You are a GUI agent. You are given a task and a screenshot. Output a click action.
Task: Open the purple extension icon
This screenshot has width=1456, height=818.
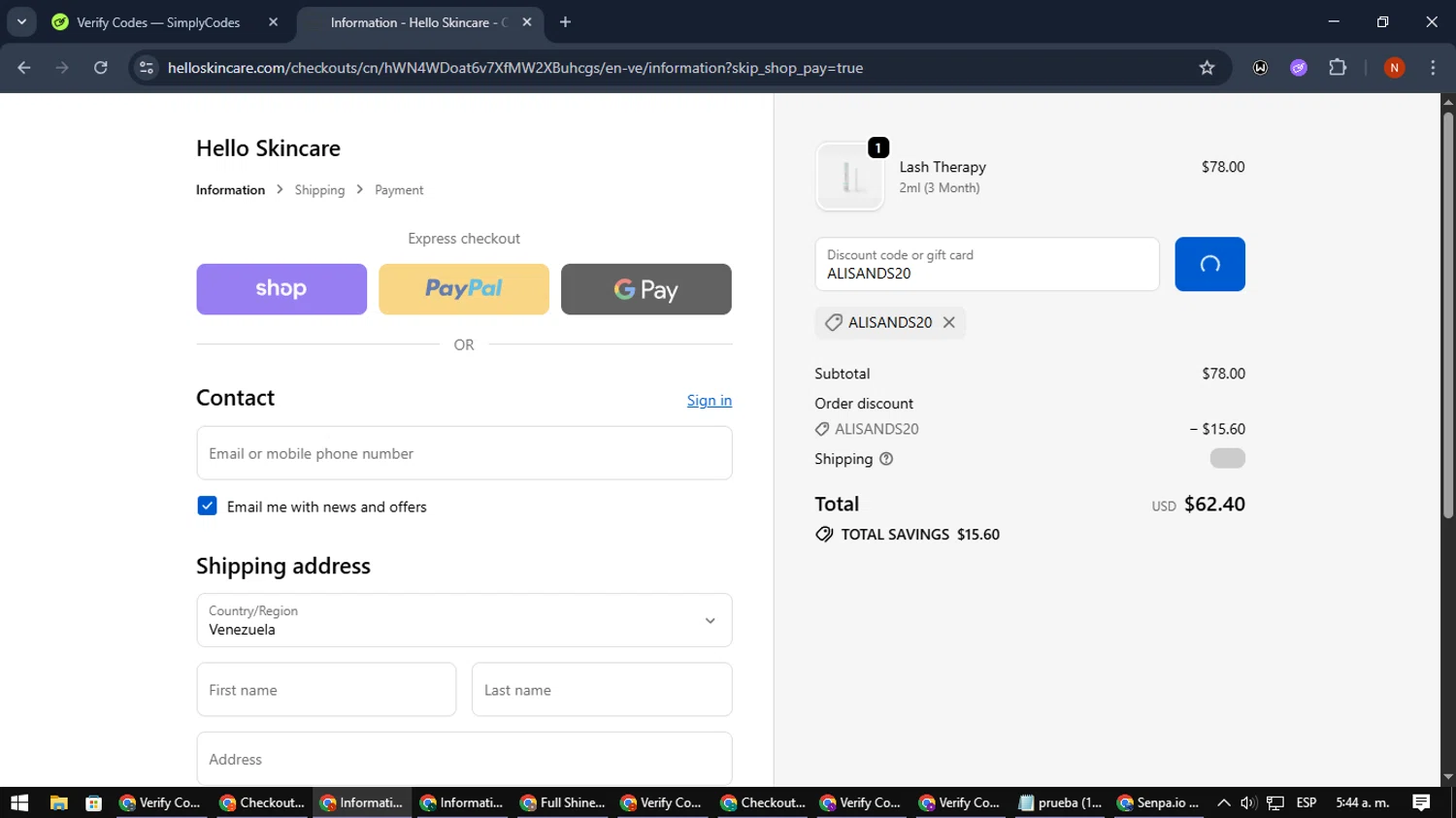[1299, 68]
